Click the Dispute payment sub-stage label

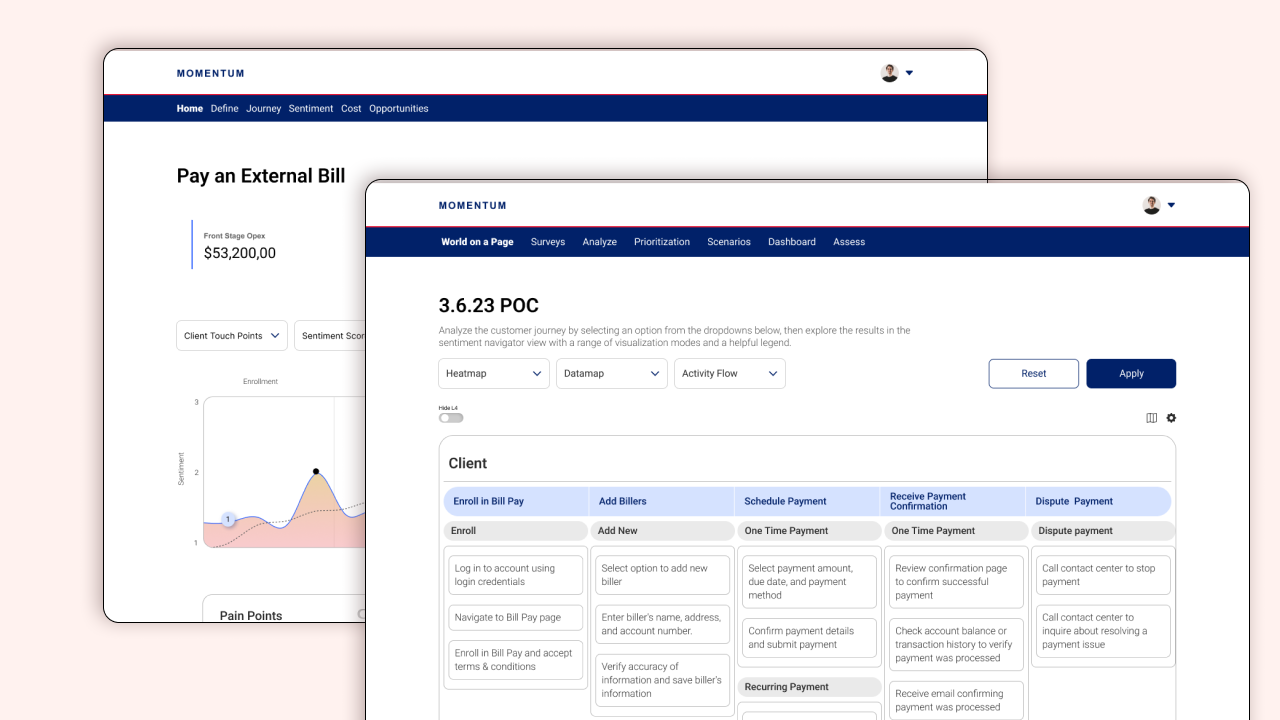tap(1103, 531)
